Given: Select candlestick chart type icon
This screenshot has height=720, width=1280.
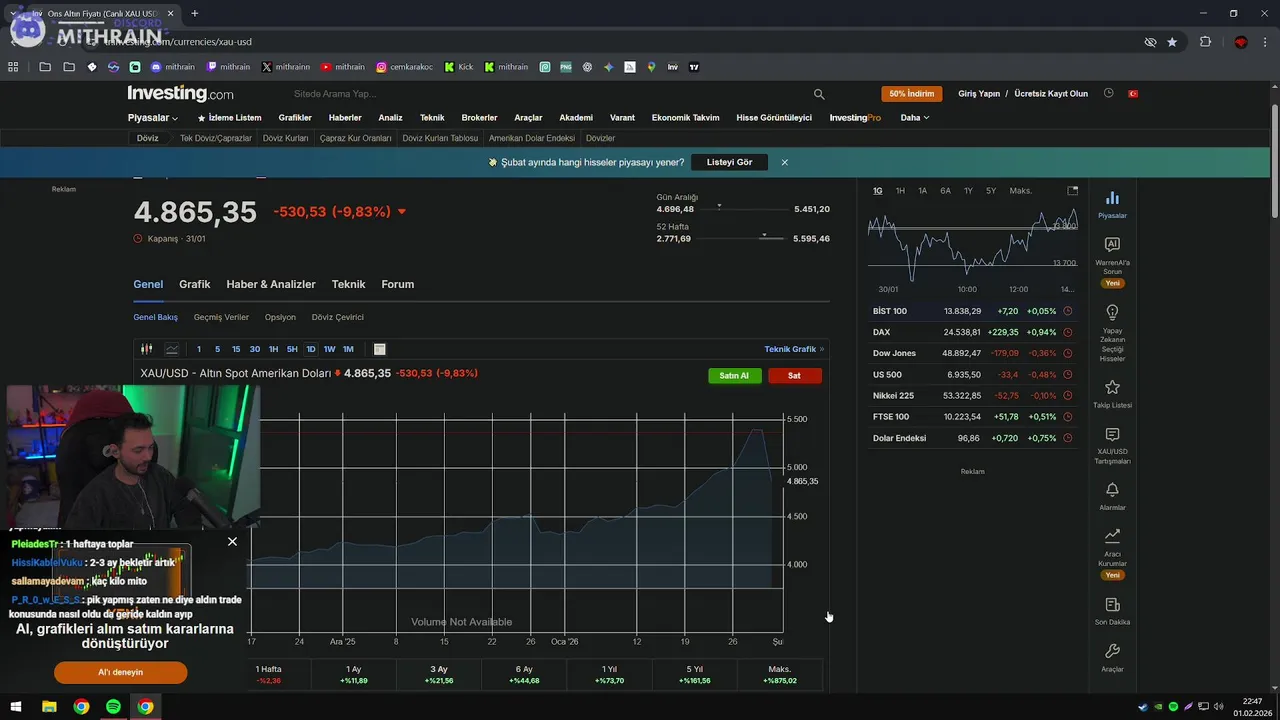Looking at the screenshot, I should [146, 349].
